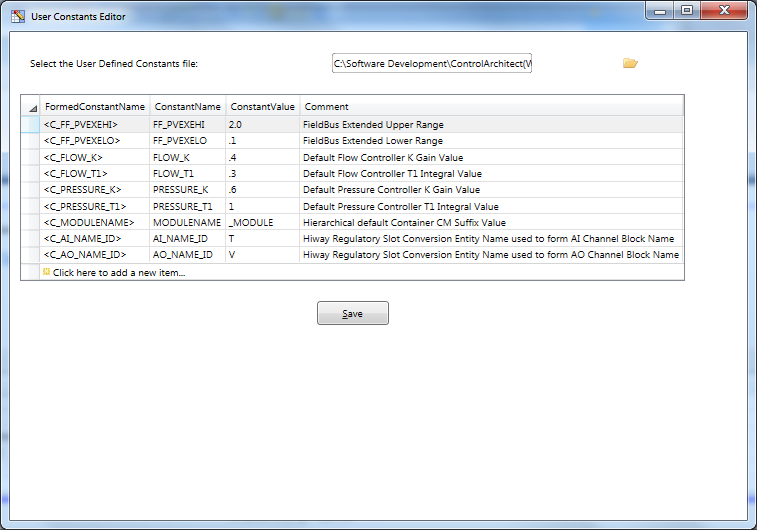757x530 pixels.
Task: Edit the value .4 for FLOW_K
Action: click(x=263, y=157)
